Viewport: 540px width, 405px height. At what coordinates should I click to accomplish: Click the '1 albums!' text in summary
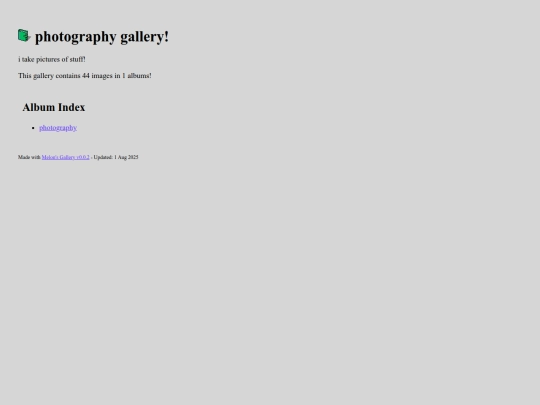coord(137,76)
